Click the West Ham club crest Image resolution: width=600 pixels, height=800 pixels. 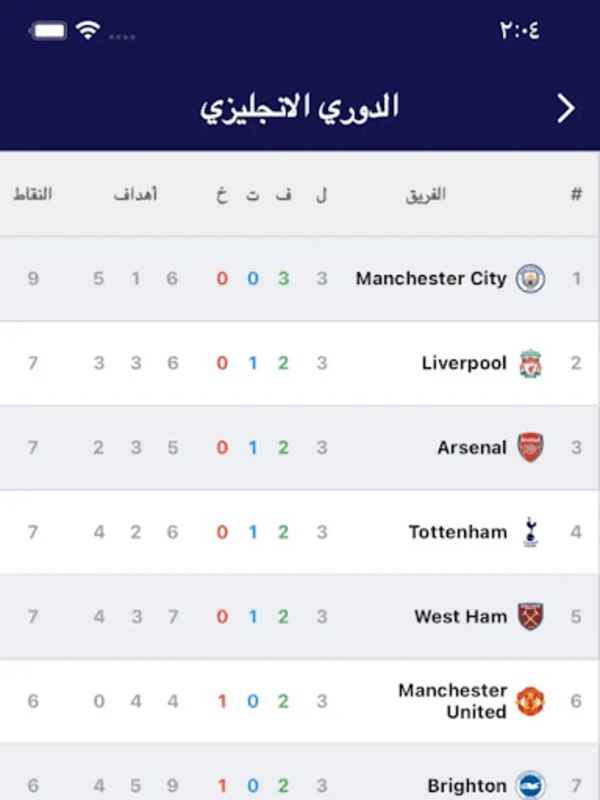tap(530, 616)
